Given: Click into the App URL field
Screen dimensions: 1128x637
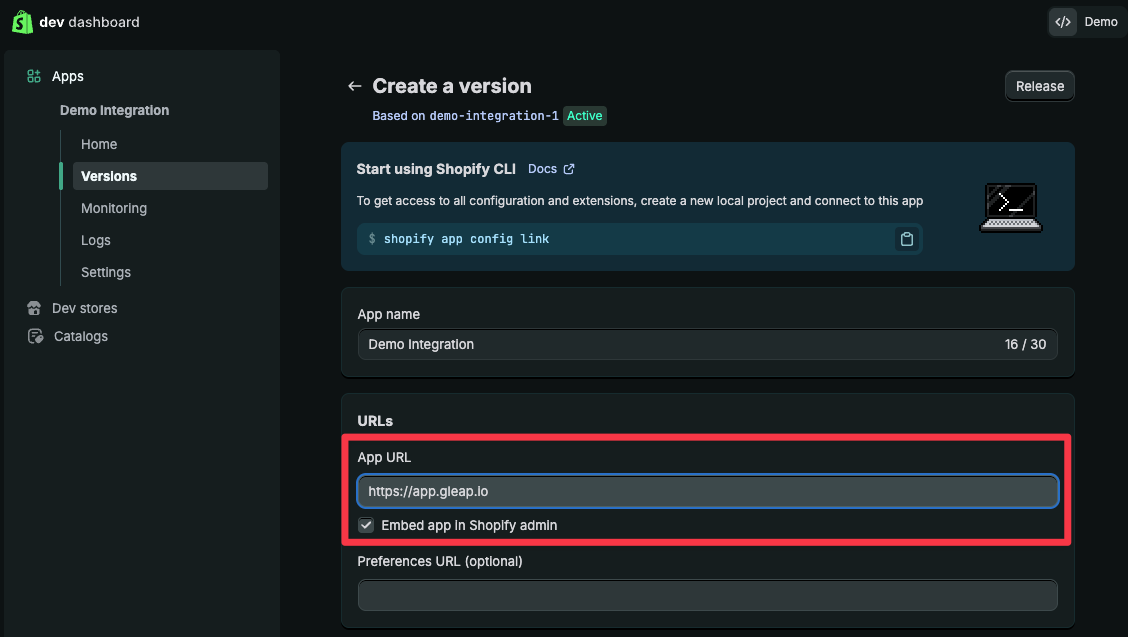Looking at the screenshot, I should click(x=707, y=492).
